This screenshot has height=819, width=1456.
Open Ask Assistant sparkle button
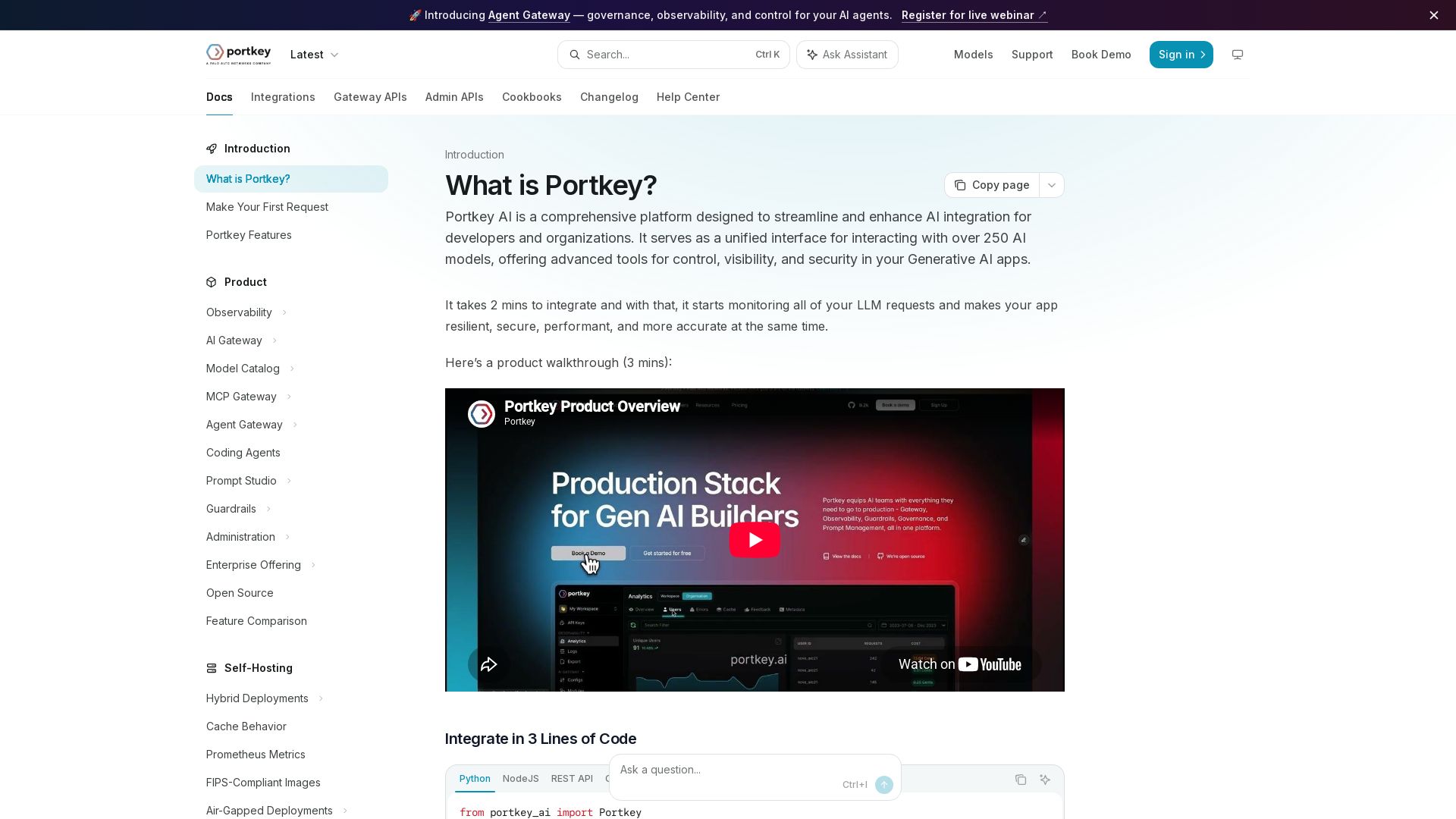click(x=847, y=55)
